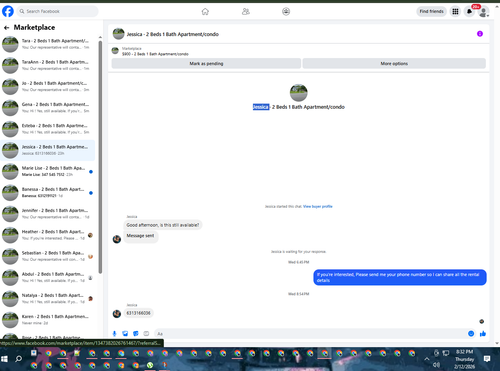Screen dimensions: 500x371
Task: Click the Marketplace listing link under header
Action: 155,51
